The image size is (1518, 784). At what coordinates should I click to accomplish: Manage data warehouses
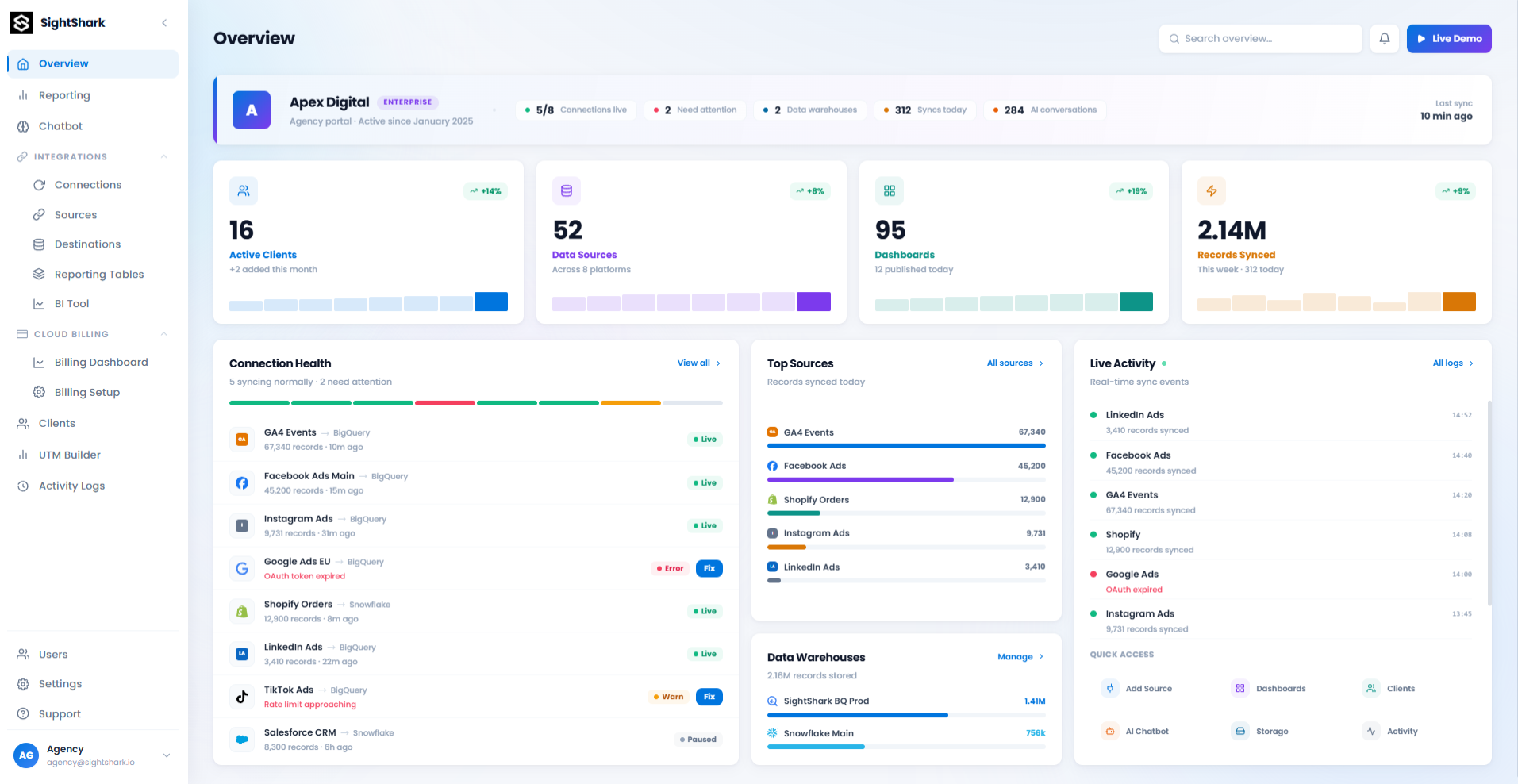(1020, 657)
